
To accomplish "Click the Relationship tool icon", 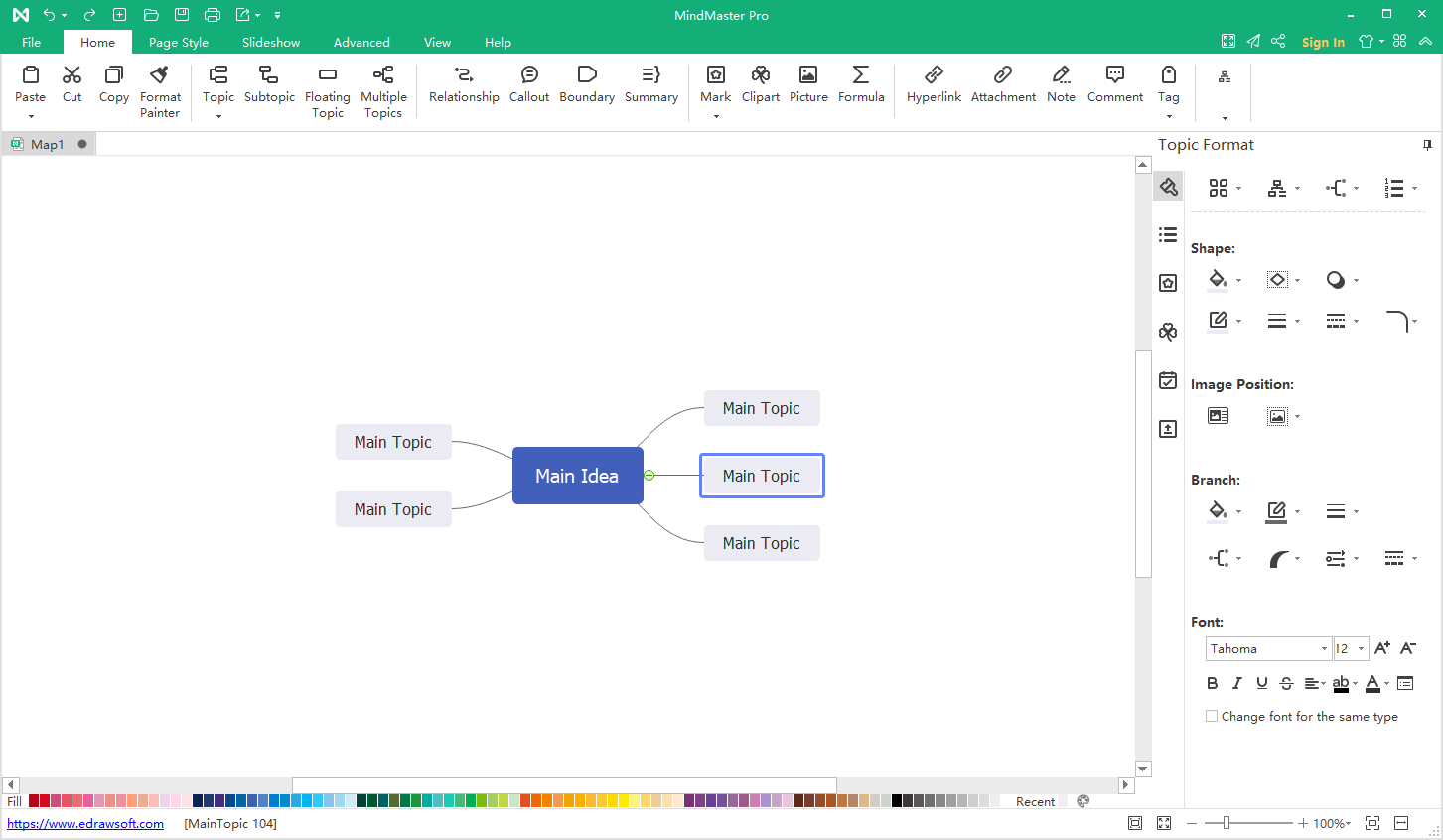I will point(464,75).
